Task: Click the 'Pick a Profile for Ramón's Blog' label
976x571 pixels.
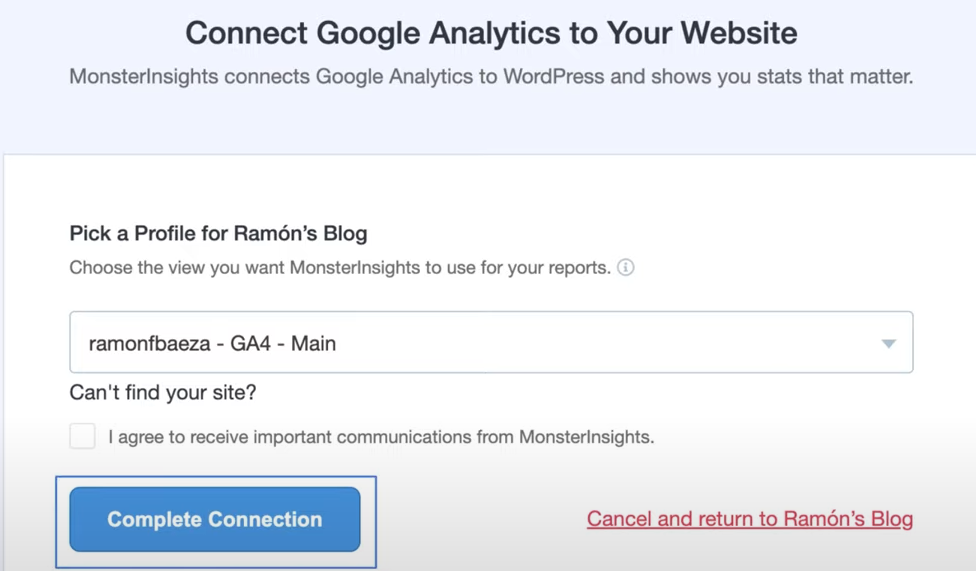Action: click(x=218, y=234)
